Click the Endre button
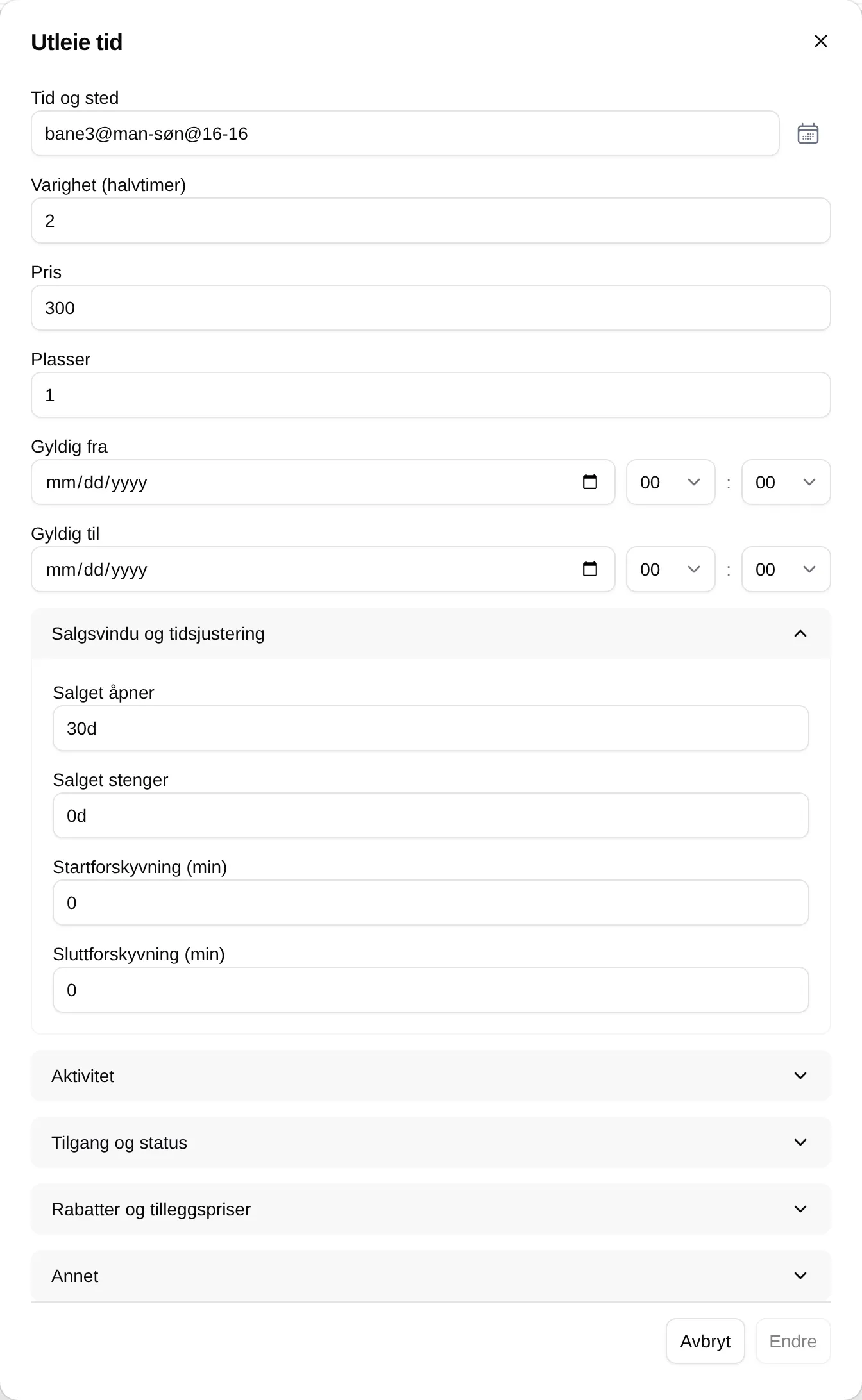The height and width of the screenshot is (1400, 862). click(x=793, y=1341)
